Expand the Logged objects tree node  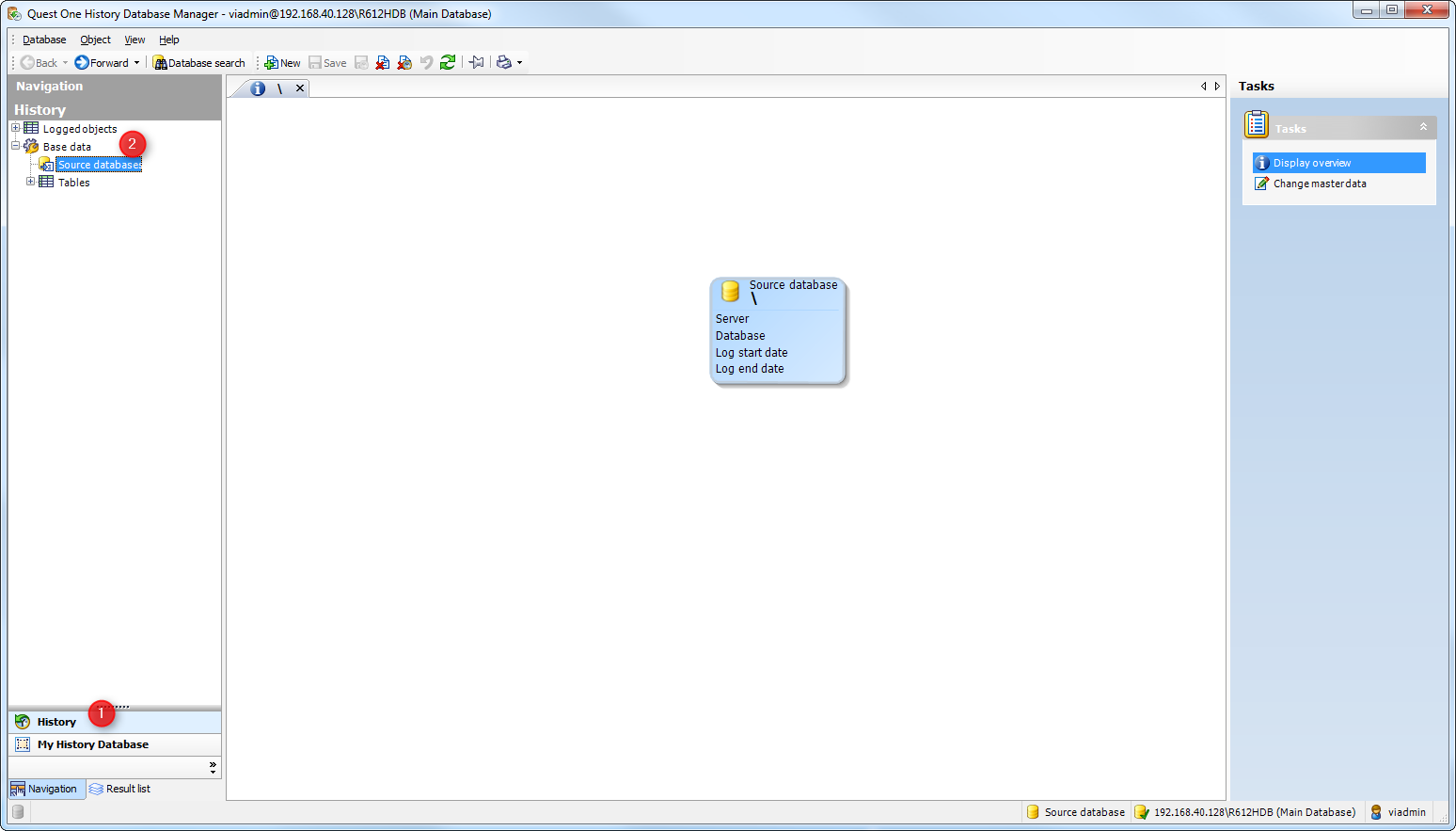[16, 128]
